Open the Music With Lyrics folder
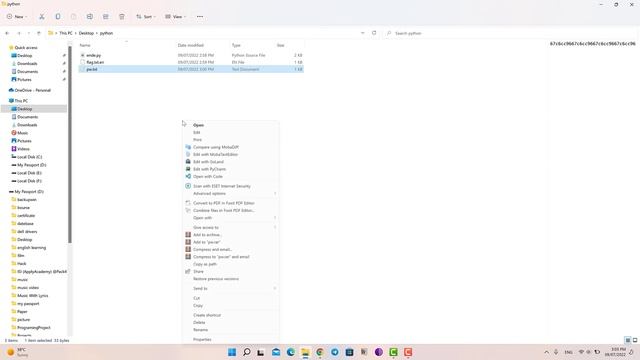The image size is (640, 360). (x=30, y=296)
